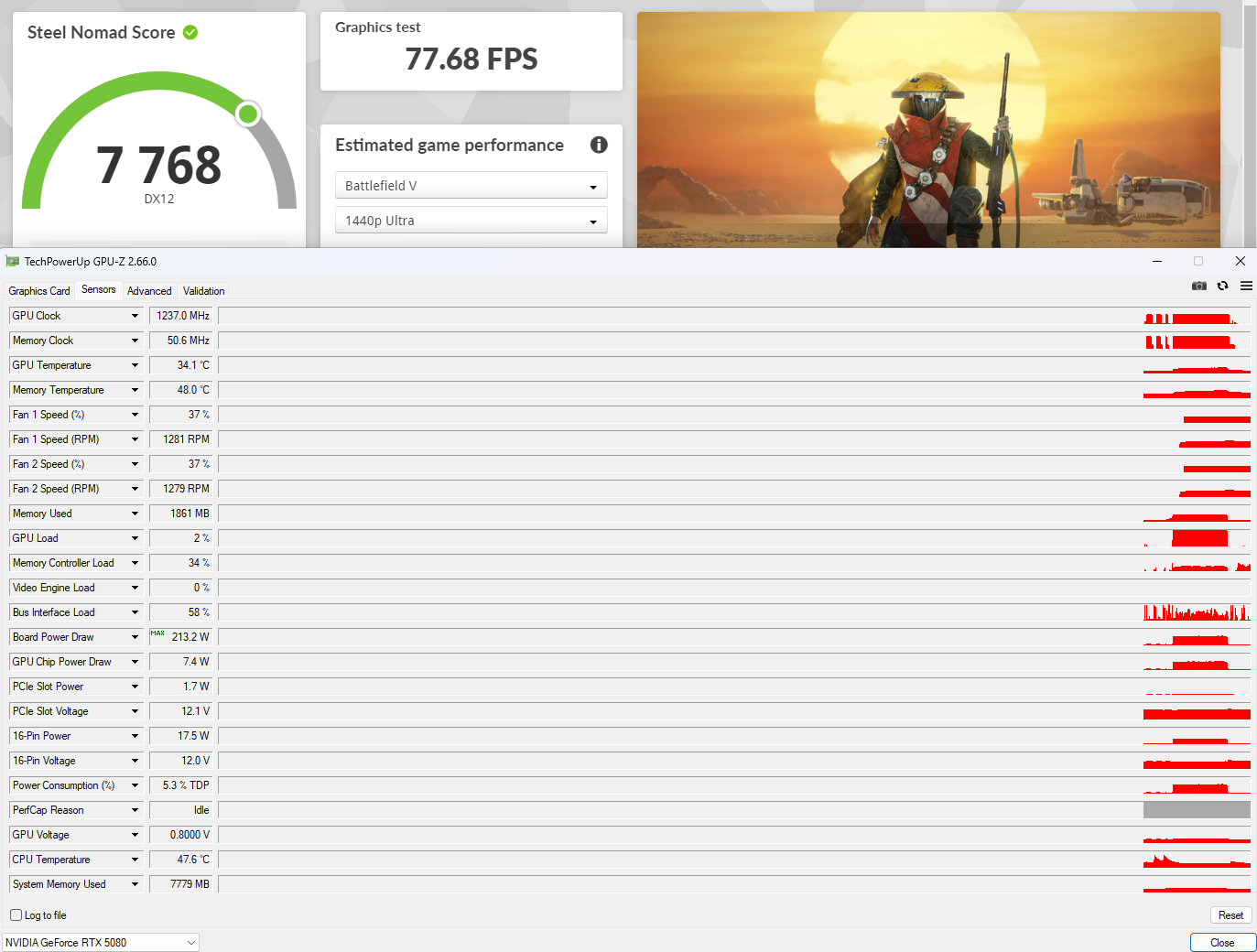The width and height of the screenshot is (1257, 952).
Task: Switch to the Advanced tab
Action: coord(149,291)
